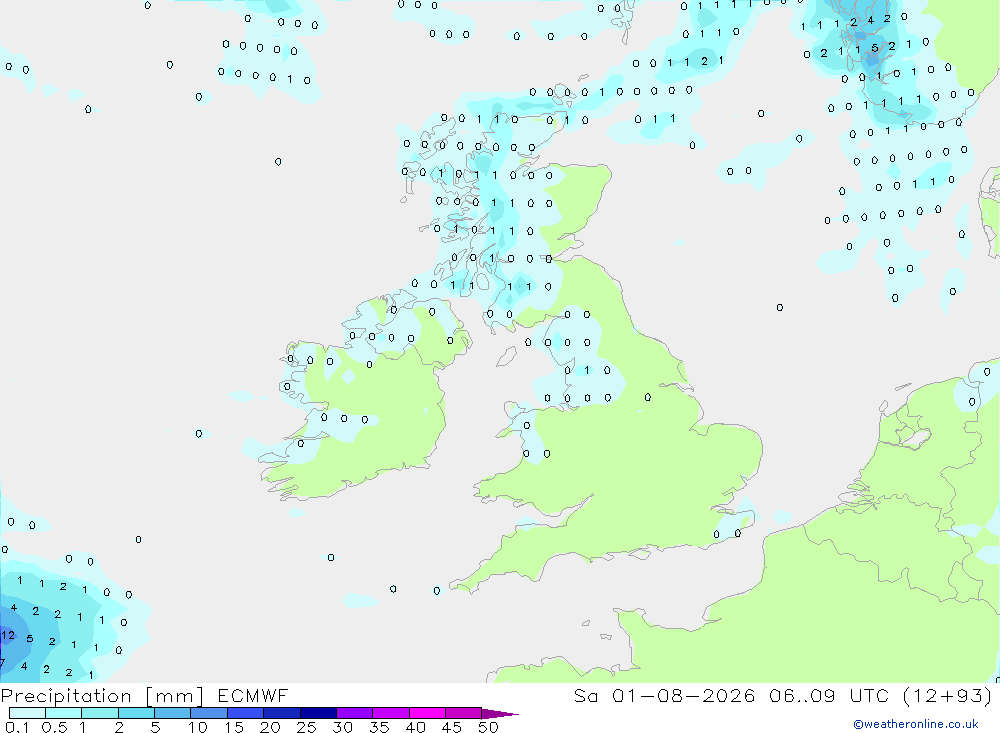Click the legend scale label "0.5"
1000x733 pixels.
[54, 727]
